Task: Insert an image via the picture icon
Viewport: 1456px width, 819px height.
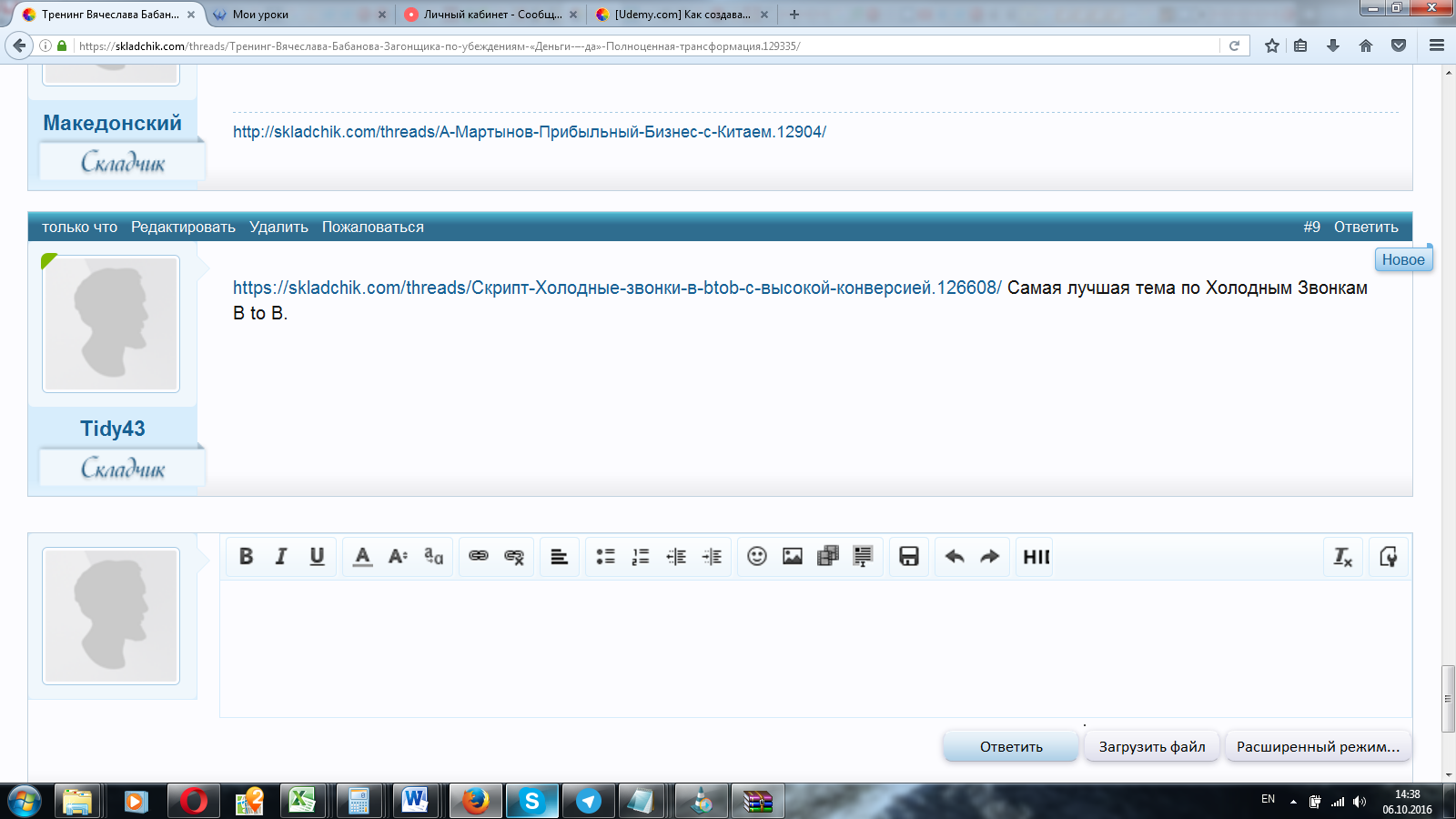Action: pos(793,556)
